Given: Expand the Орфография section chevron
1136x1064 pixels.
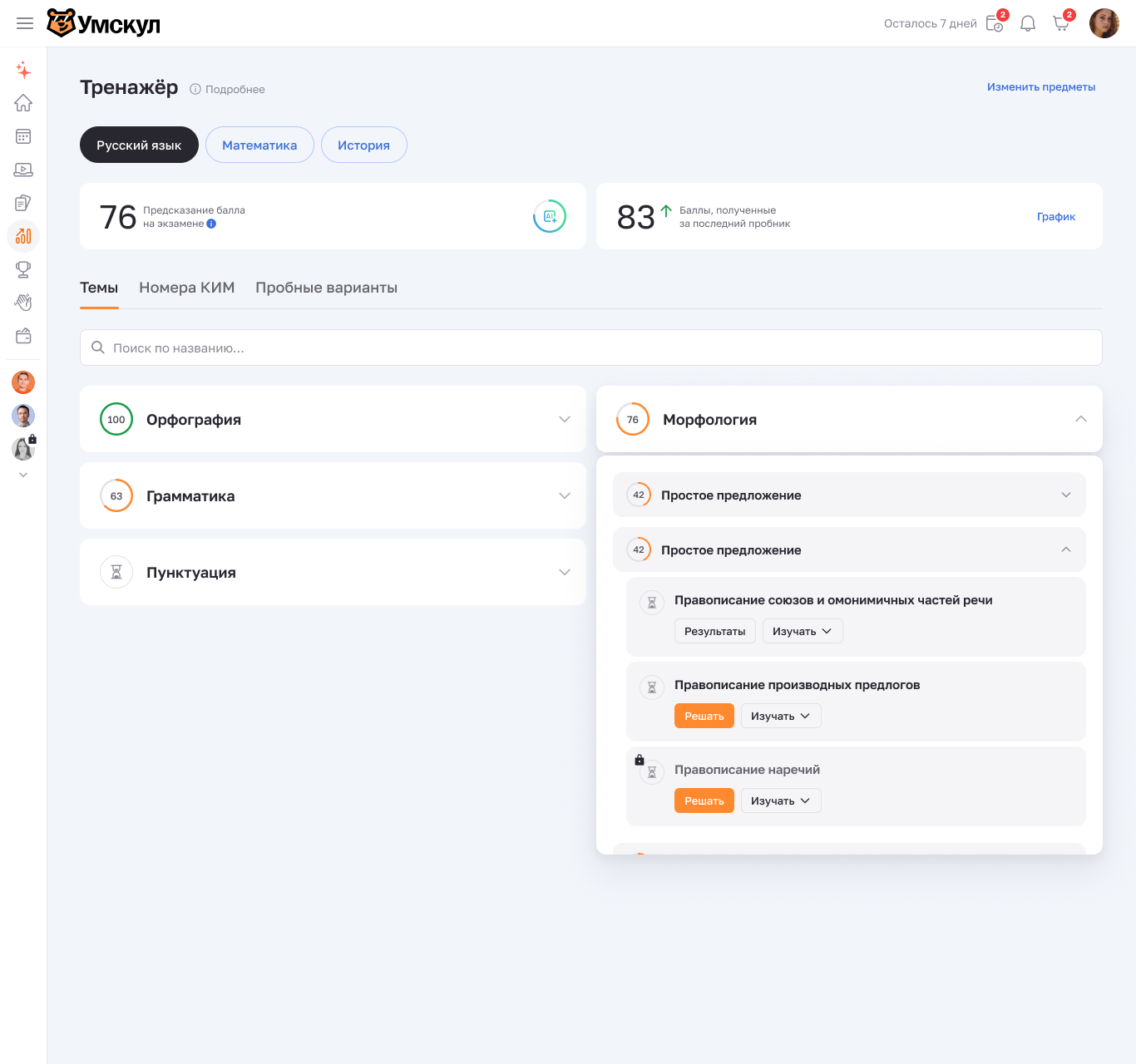Looking at the screenshot, I should click(x=565, y=419).
